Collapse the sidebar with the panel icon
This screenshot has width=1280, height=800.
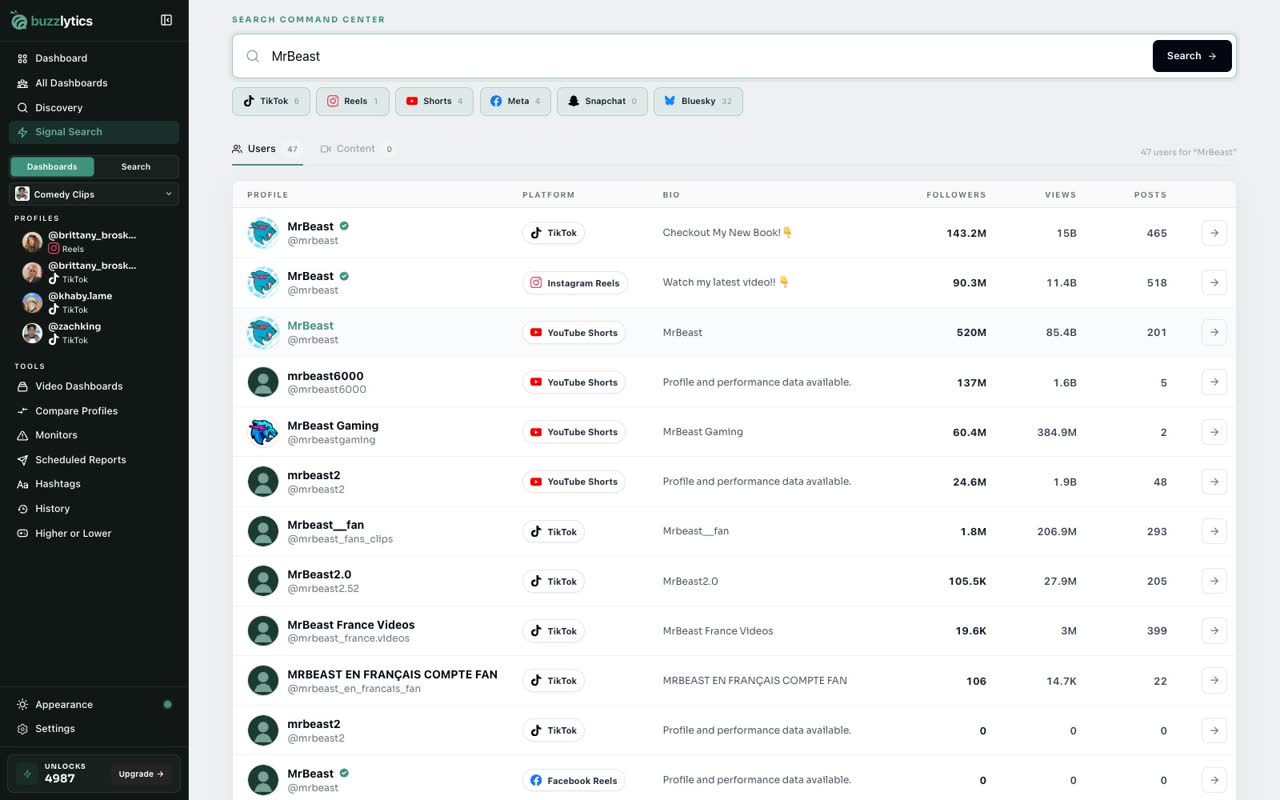[x=166, y=20]
